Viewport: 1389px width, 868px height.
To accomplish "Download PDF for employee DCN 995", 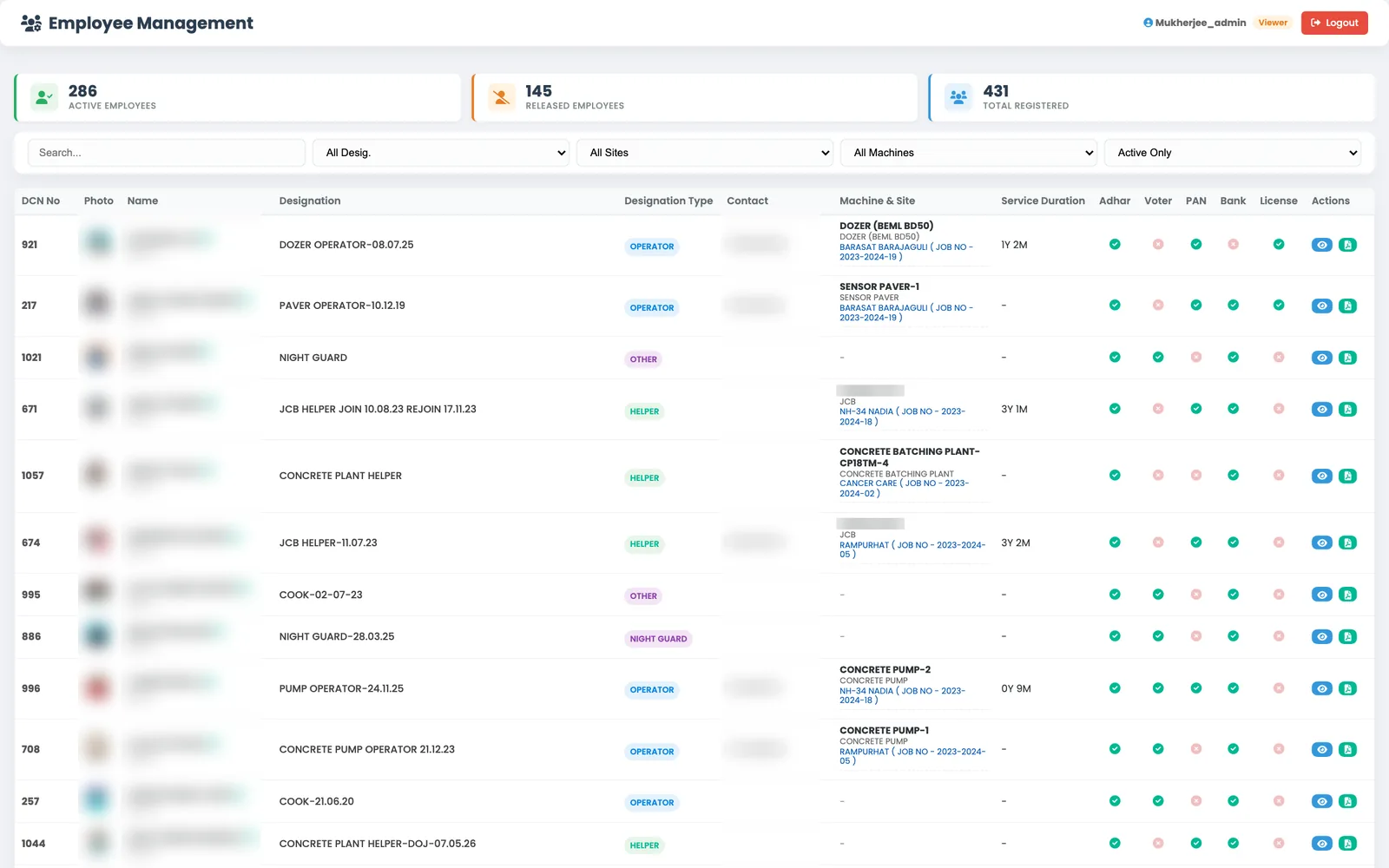I will (1347, 595).
